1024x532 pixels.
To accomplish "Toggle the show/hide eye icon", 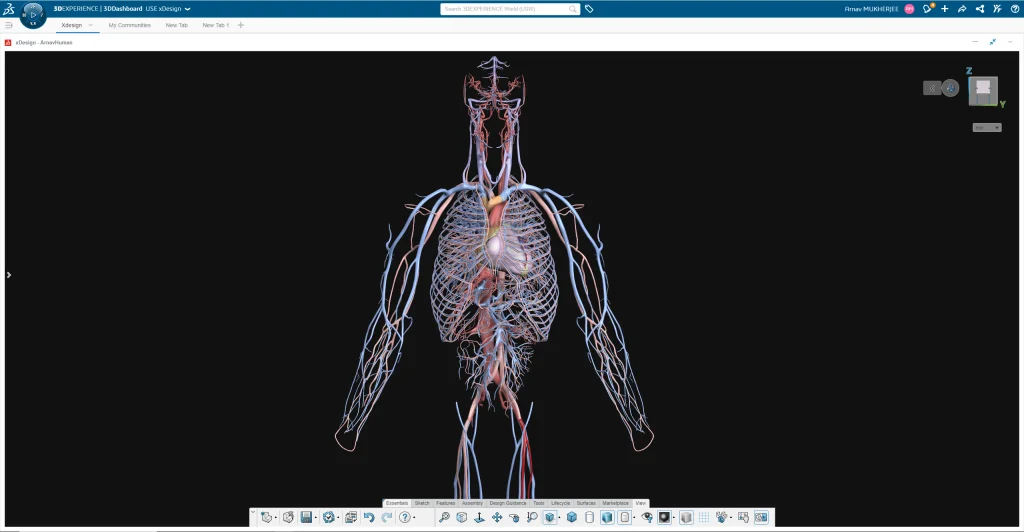I will point(646,517).
